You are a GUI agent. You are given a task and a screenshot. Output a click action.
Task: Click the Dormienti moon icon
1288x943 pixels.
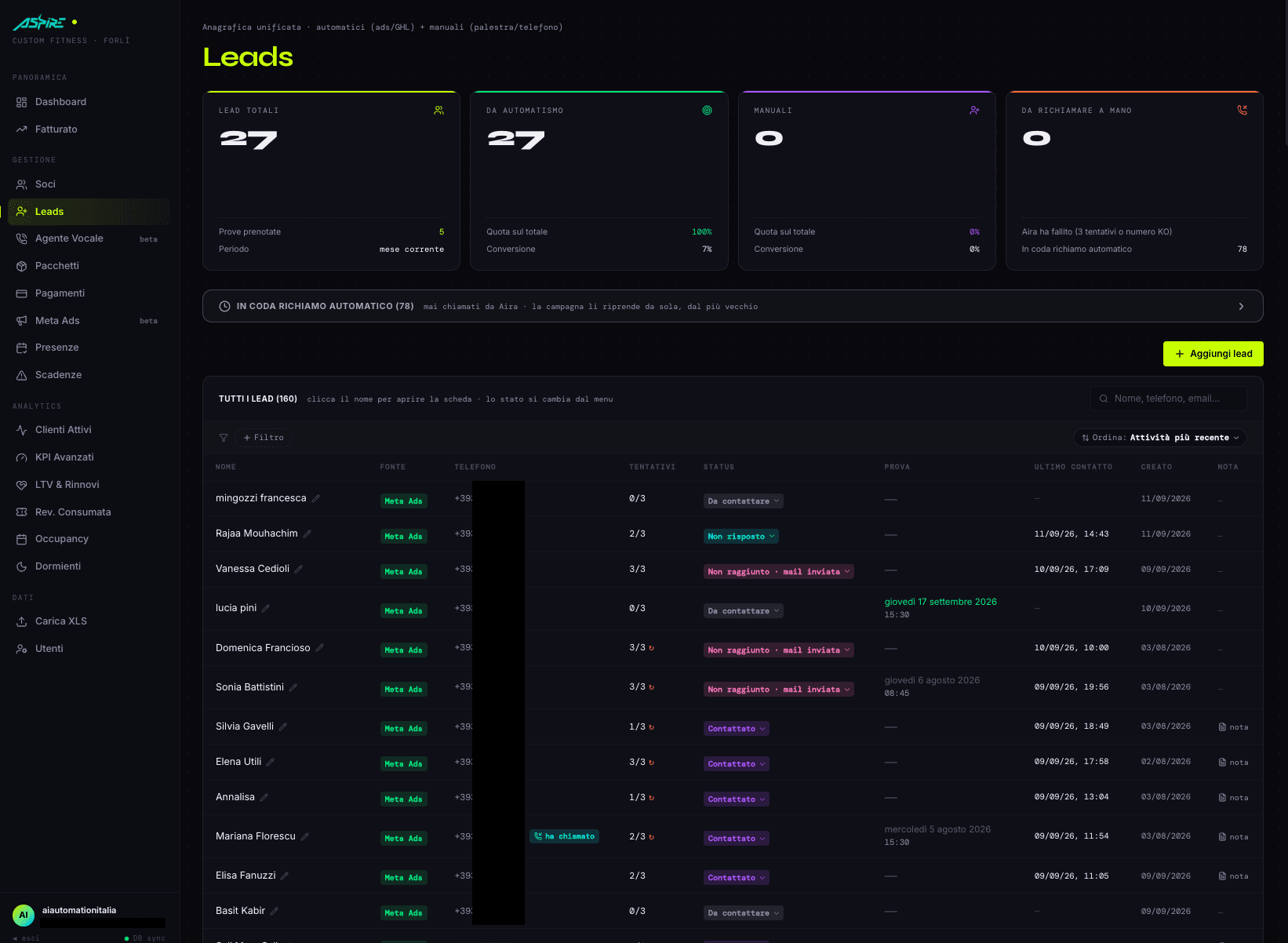click(x=22, y=566)
